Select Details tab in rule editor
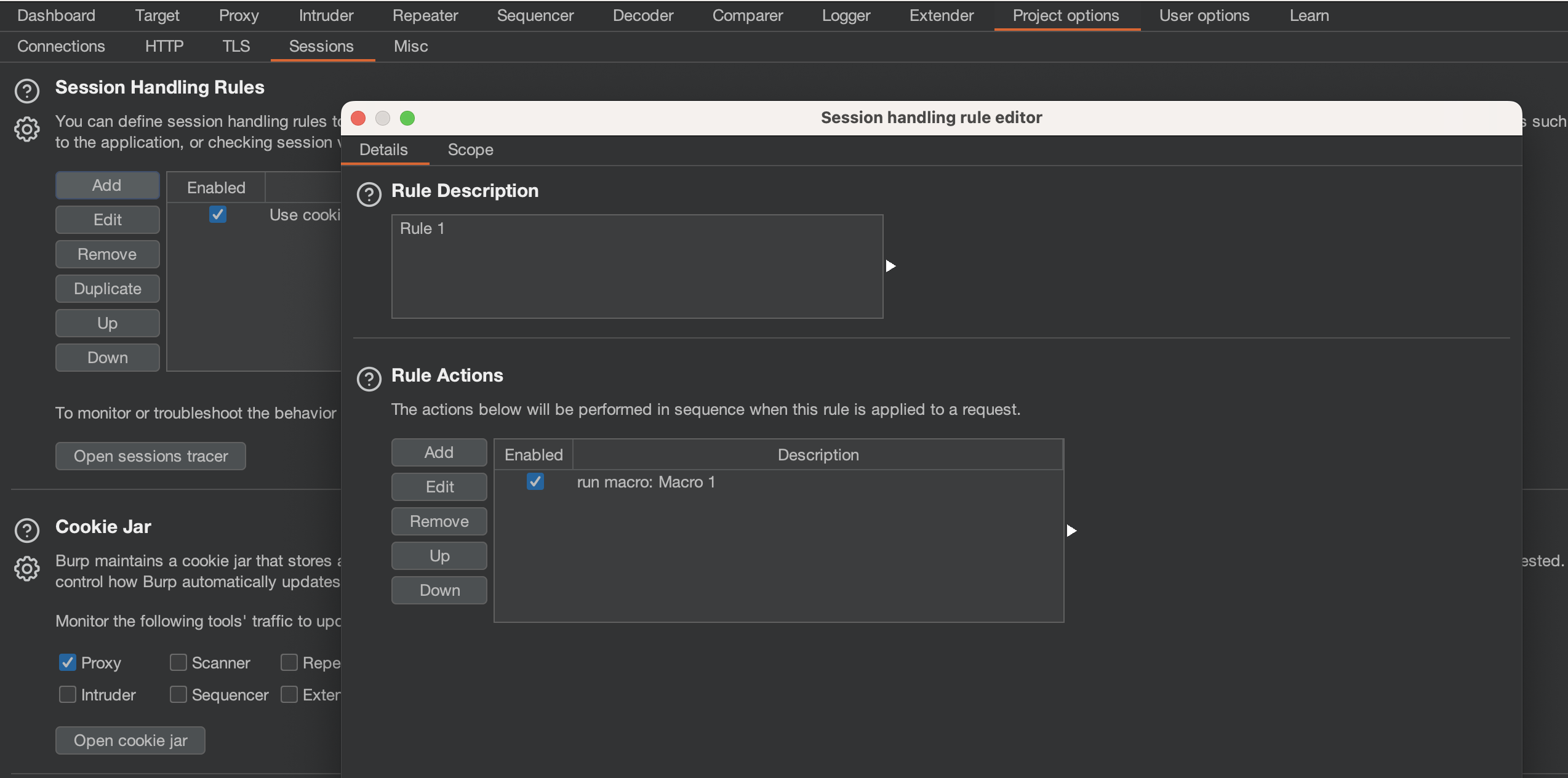 [x=383, y=150]
